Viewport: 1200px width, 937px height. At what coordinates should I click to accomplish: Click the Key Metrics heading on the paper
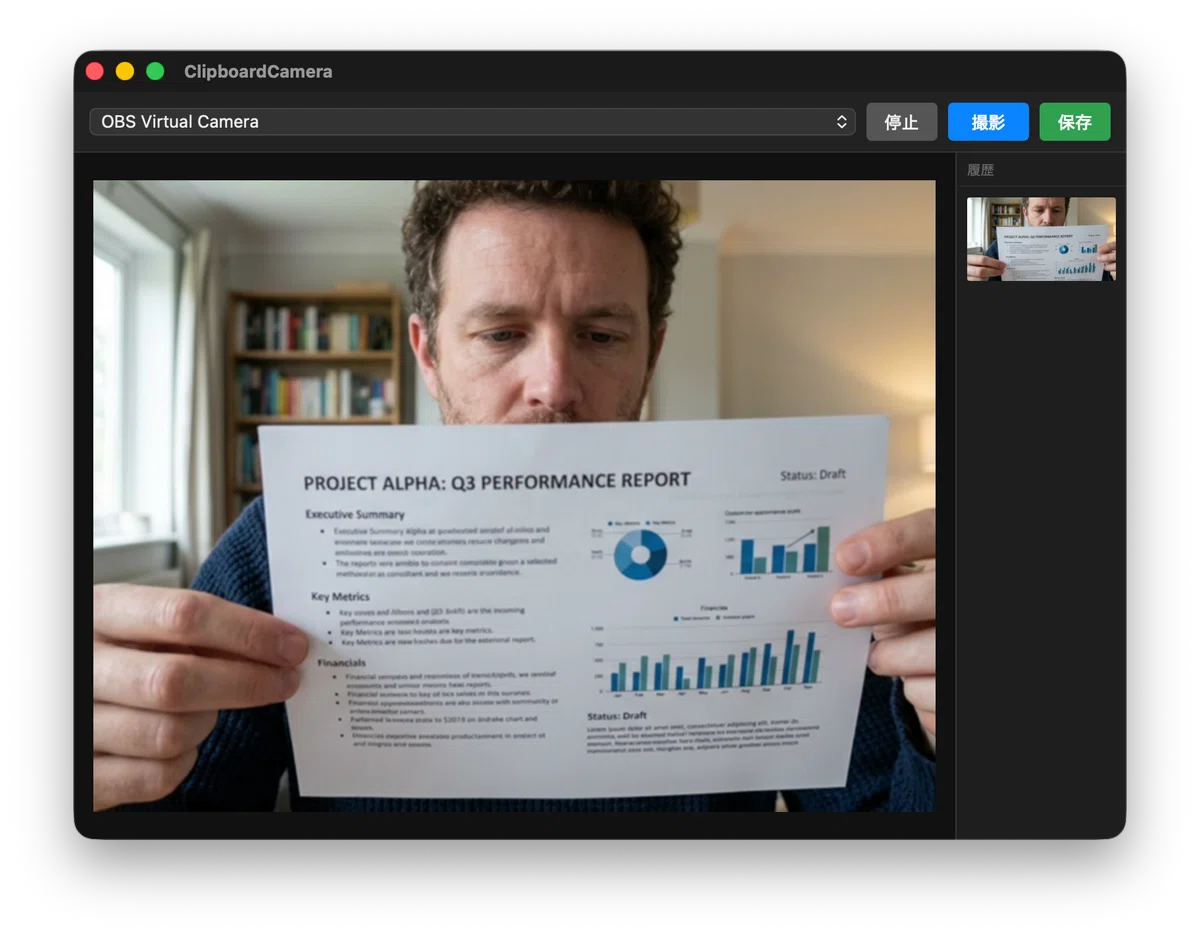[340, 597]
